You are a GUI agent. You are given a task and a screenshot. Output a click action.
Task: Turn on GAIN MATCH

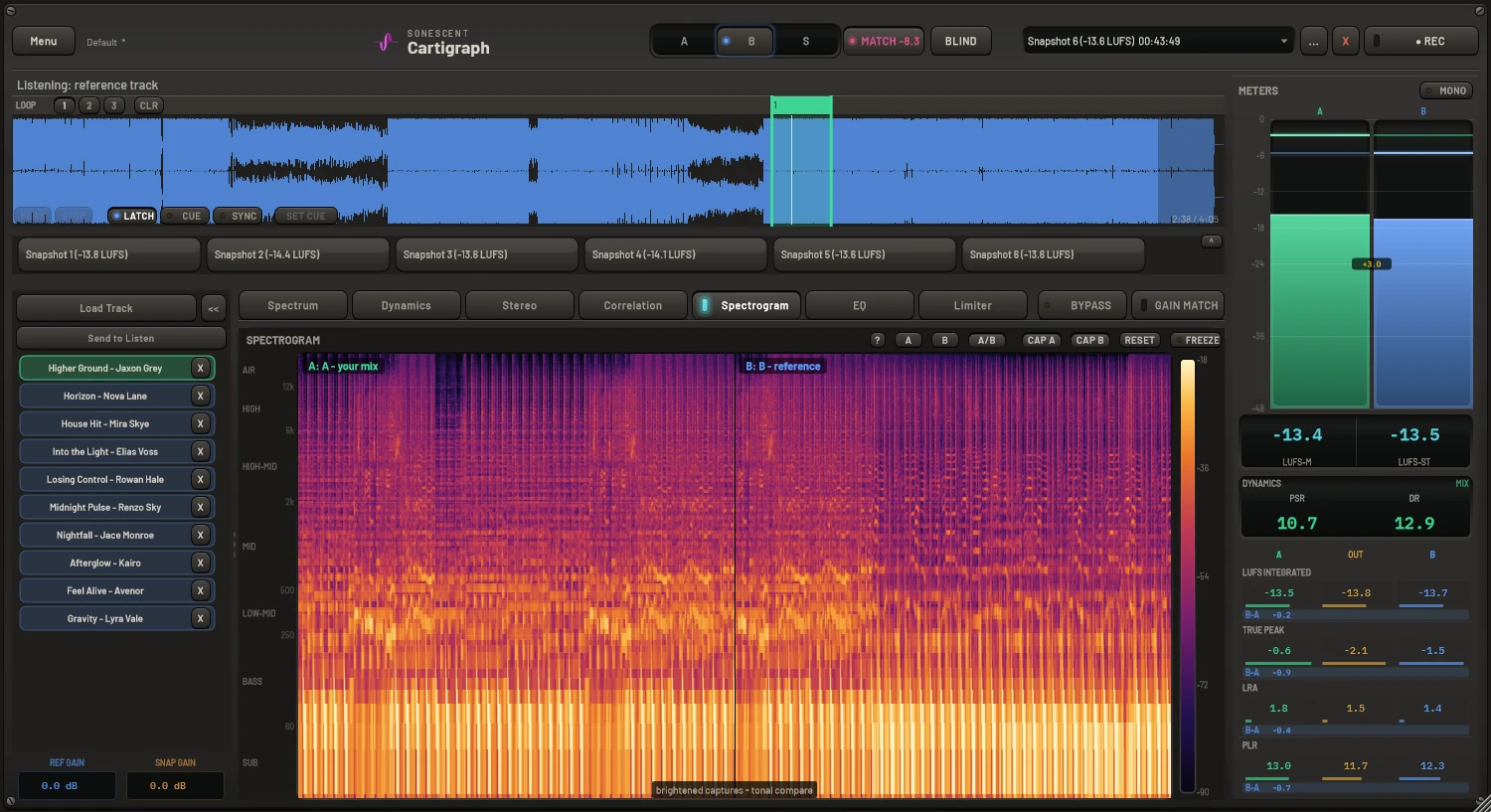click(x=1177, y=305)
